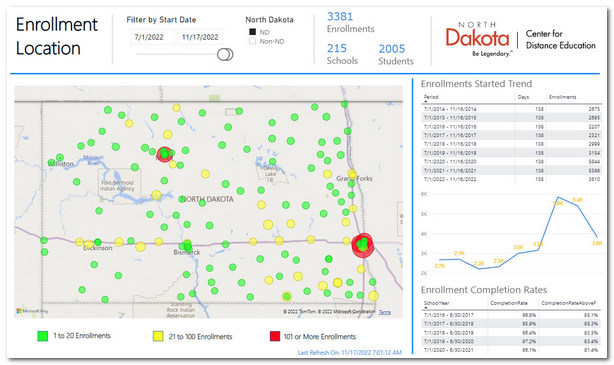Click the end date field 11/17/2022
The width and height of the screenshot is (614, 365).
[x=200, y=37]
